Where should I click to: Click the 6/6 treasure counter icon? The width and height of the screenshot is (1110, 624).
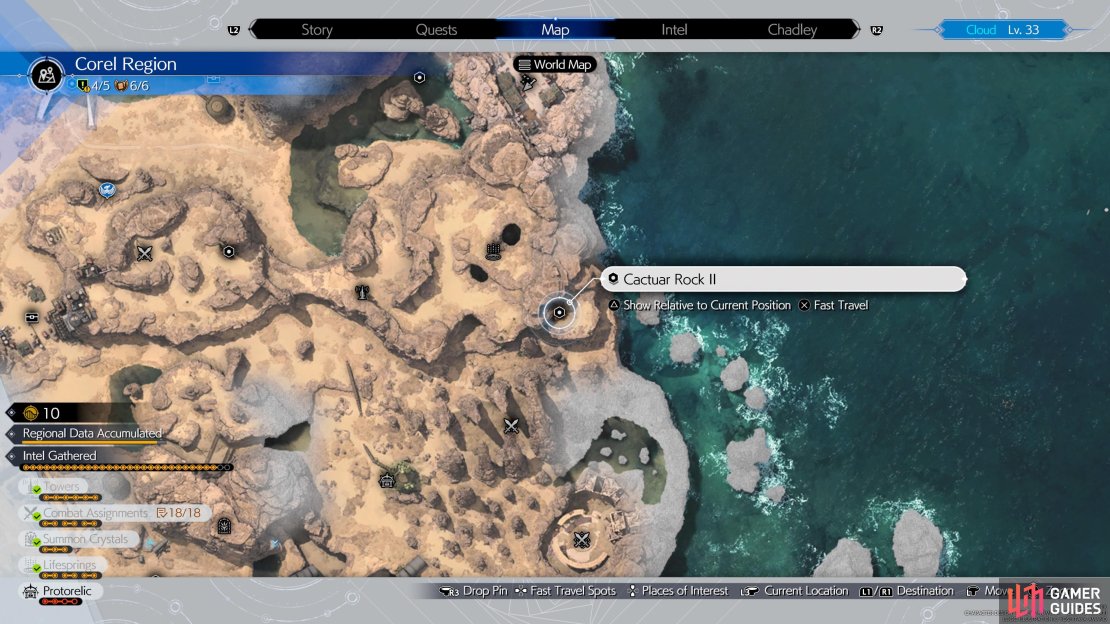coord(121,86)
